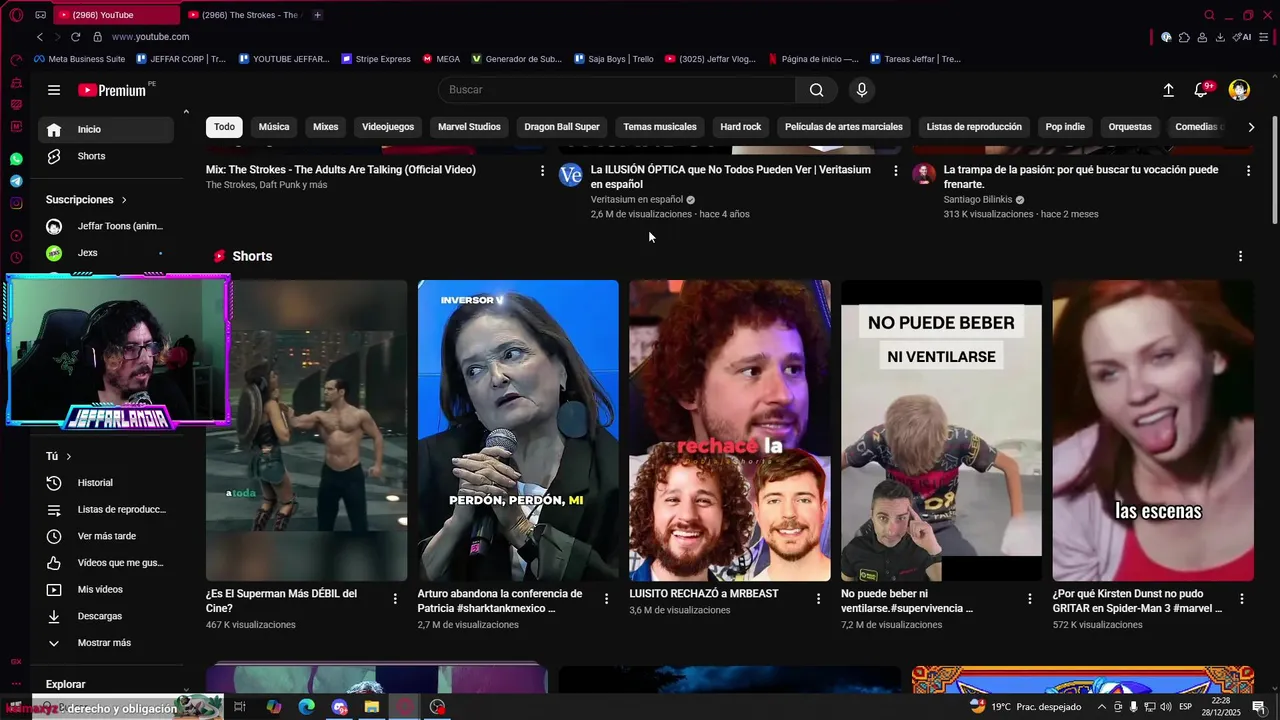The width and height of the screenshot is (1280, 720).
Task: Open the Veritasium channel avatar
Action: coord(570,175)
